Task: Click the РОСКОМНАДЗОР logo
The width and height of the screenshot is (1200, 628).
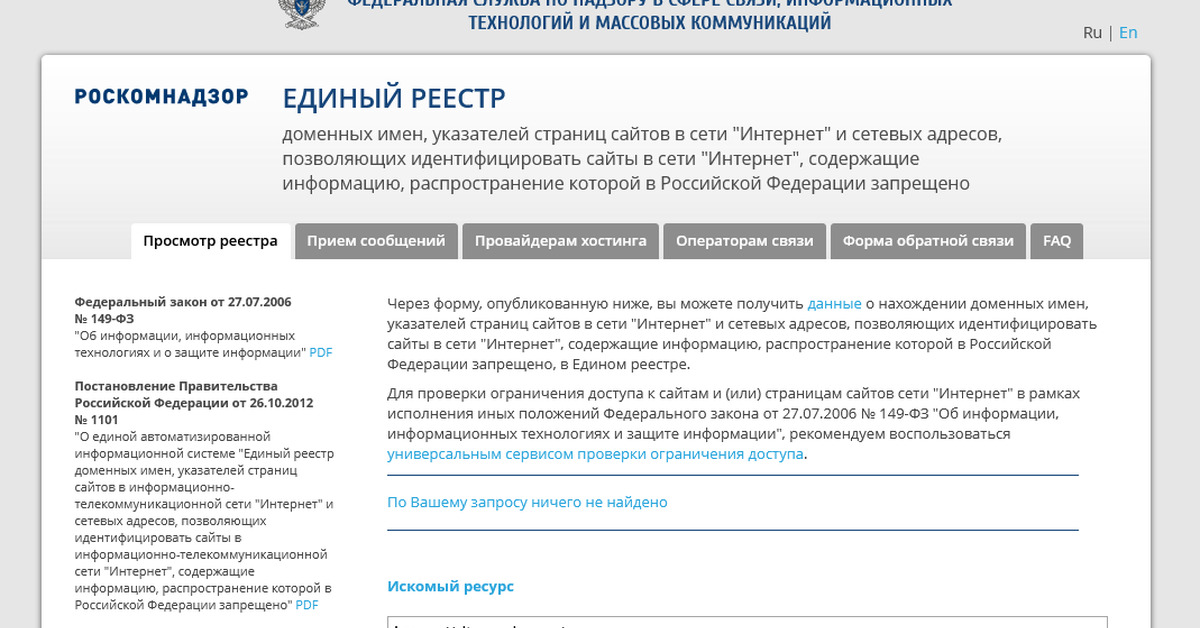Action: click(x=161, y=96)
